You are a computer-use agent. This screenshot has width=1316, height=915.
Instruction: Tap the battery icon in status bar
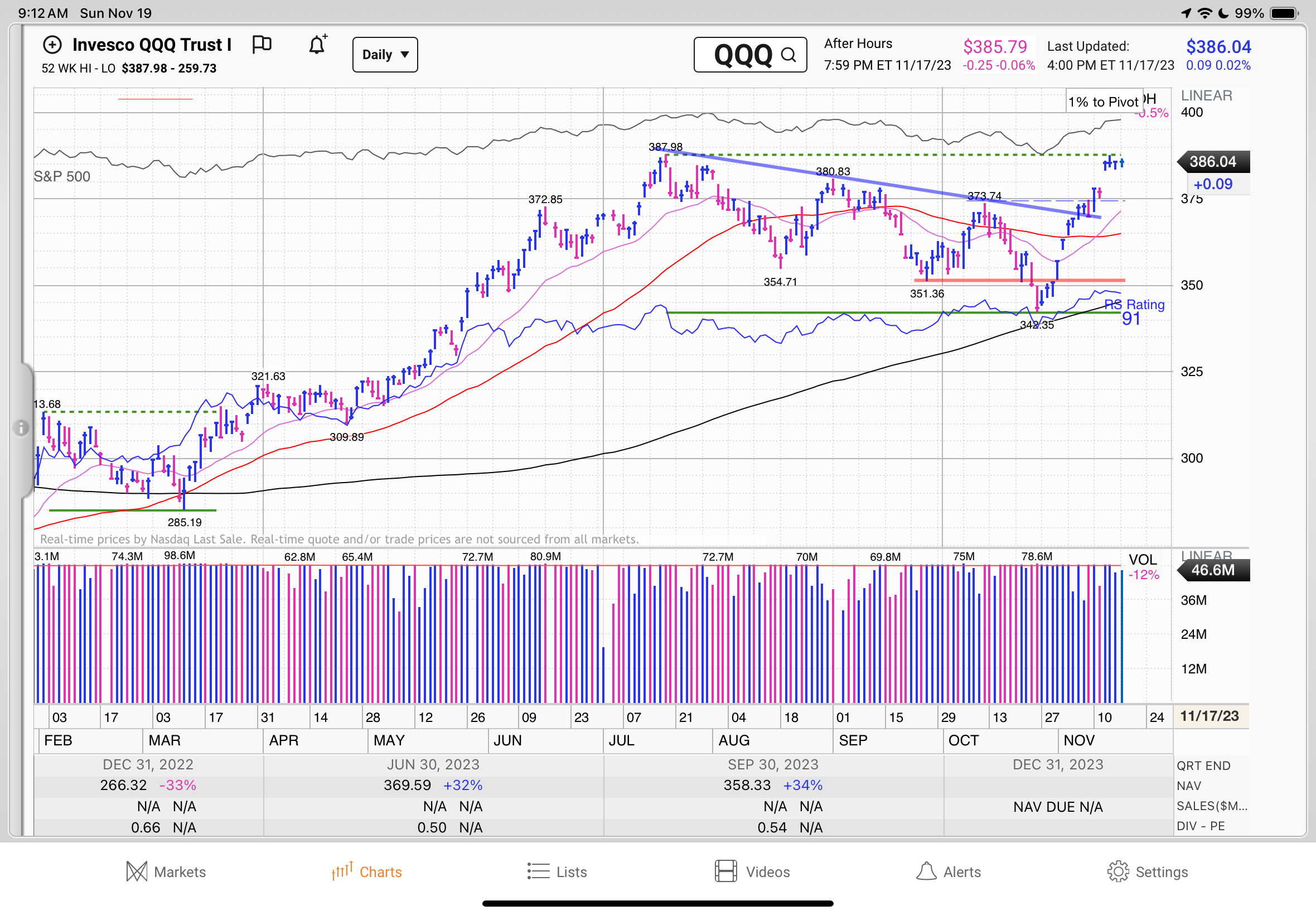point(1283,13)
